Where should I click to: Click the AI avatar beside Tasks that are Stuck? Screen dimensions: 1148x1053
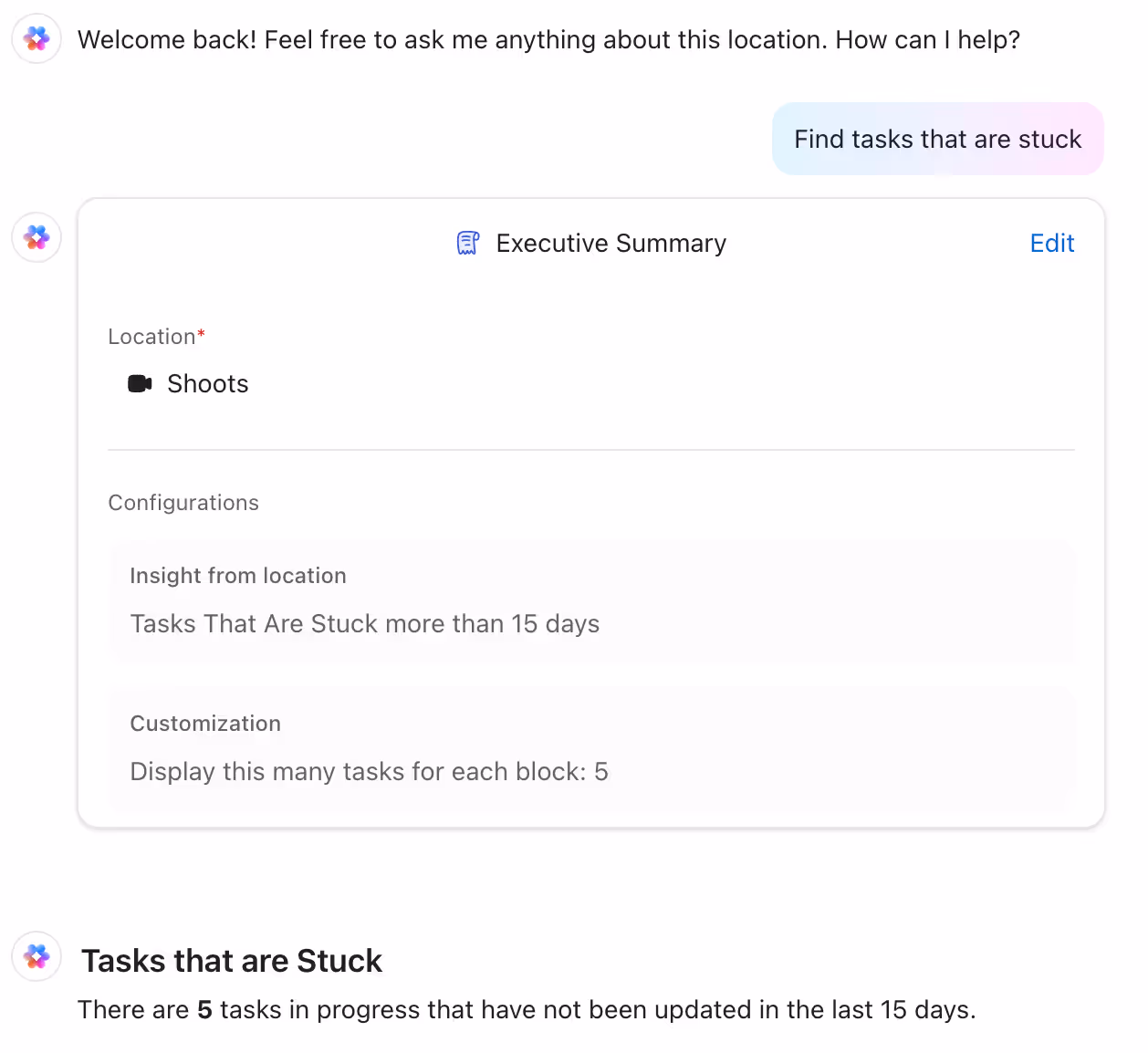point(37,955)
